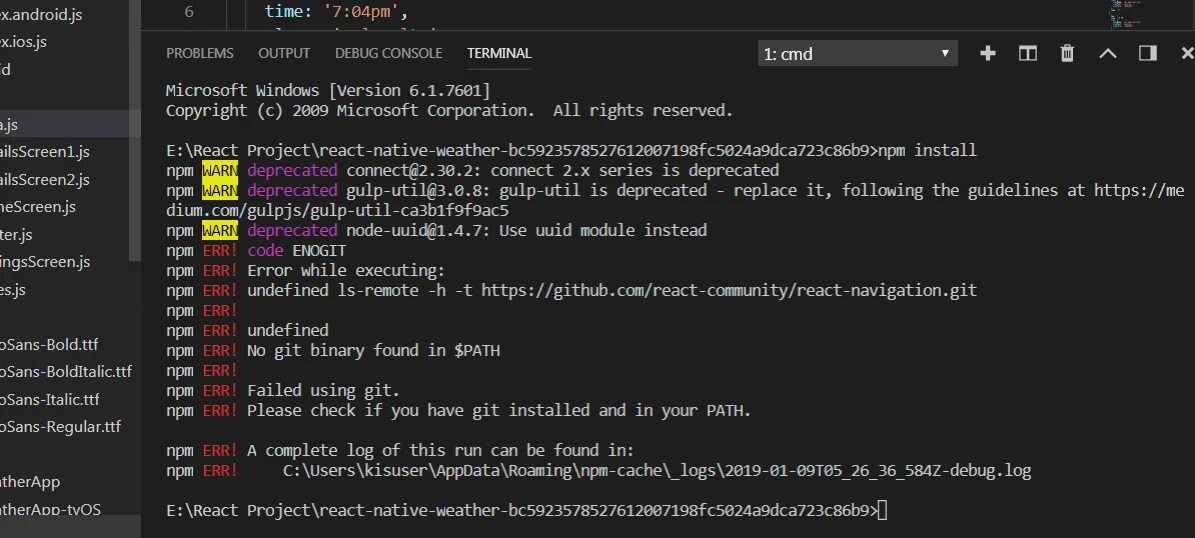This screenshot has height=538, width=1195.
Task: Open the '1: cmd' terminal selector dropdown
Action: [857, 54]
